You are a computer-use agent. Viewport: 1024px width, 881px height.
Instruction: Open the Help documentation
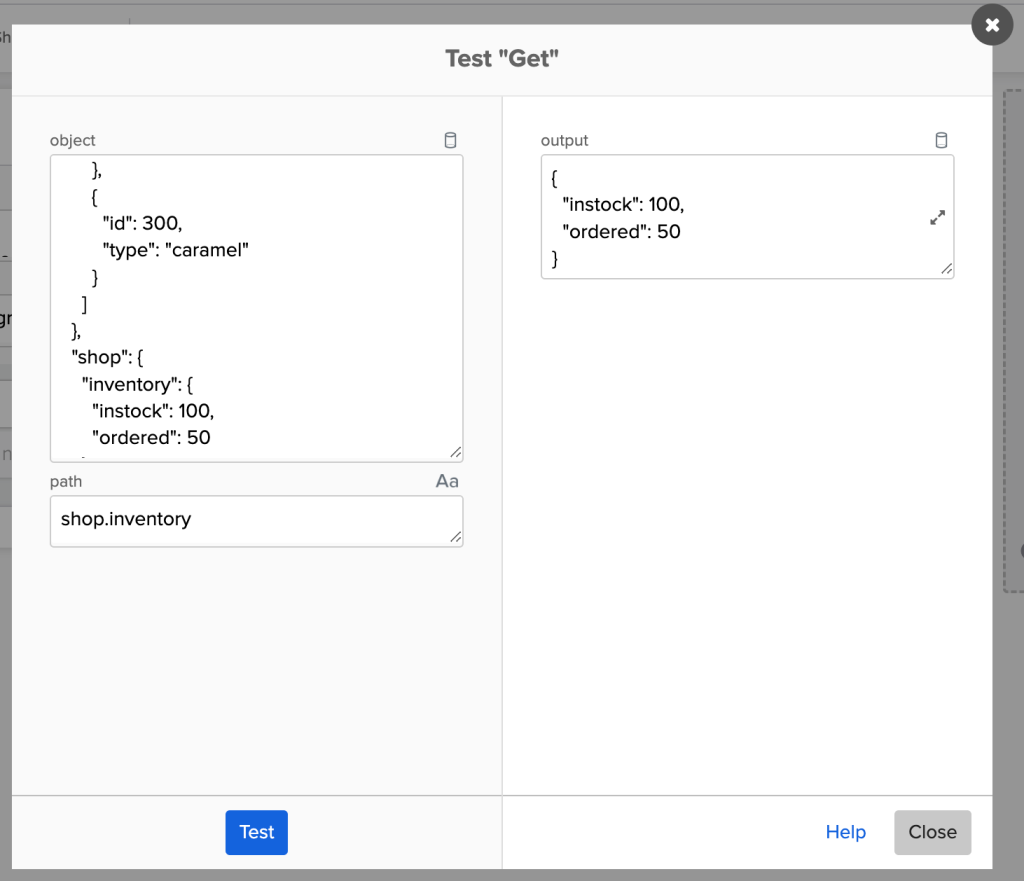(845, 832)
